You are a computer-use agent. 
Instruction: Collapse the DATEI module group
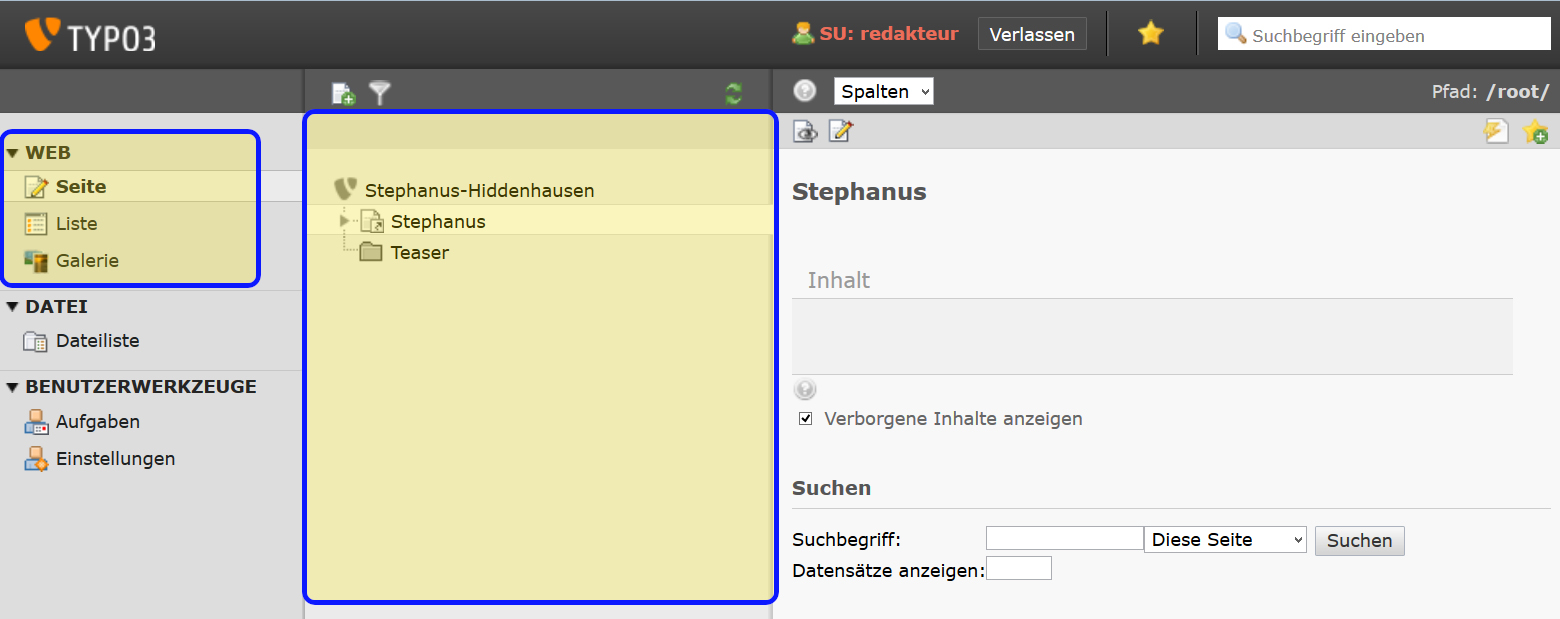tap(12, 307)
